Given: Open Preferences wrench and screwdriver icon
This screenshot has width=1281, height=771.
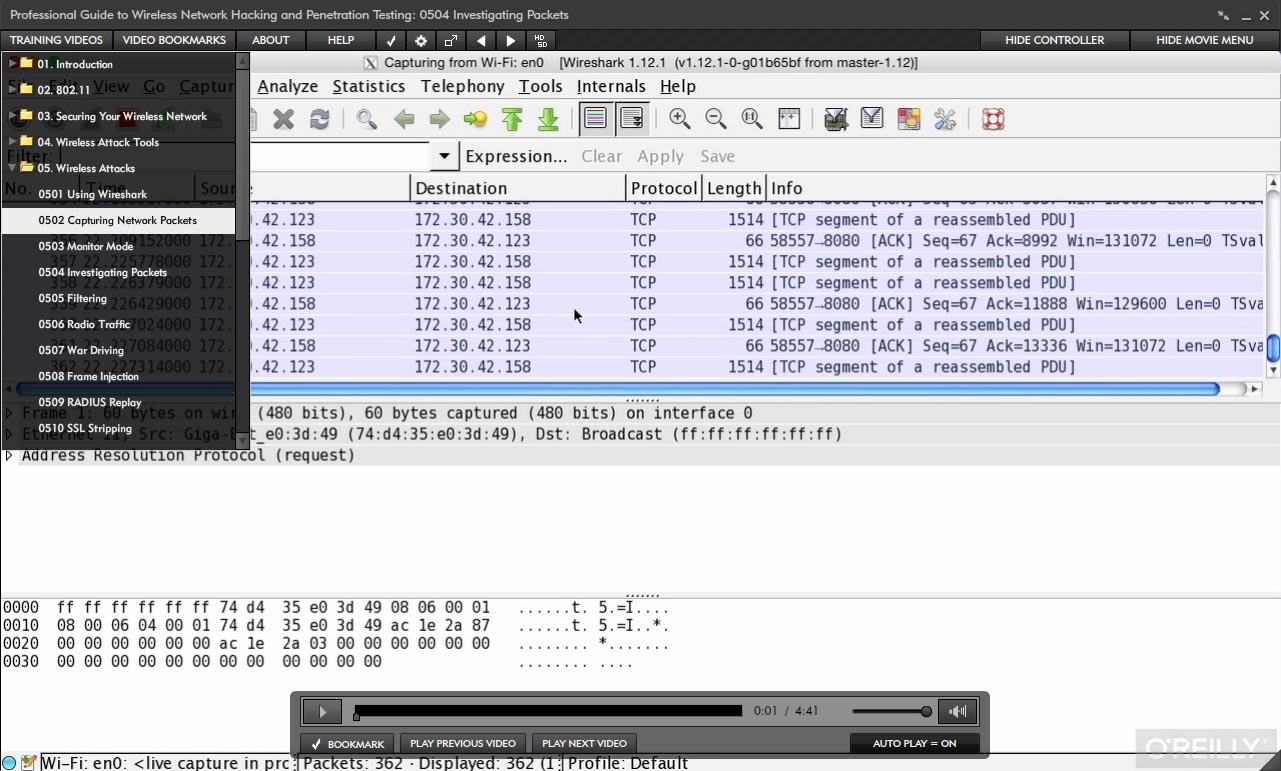Looking at the screenshot, I should pos(945,120).
